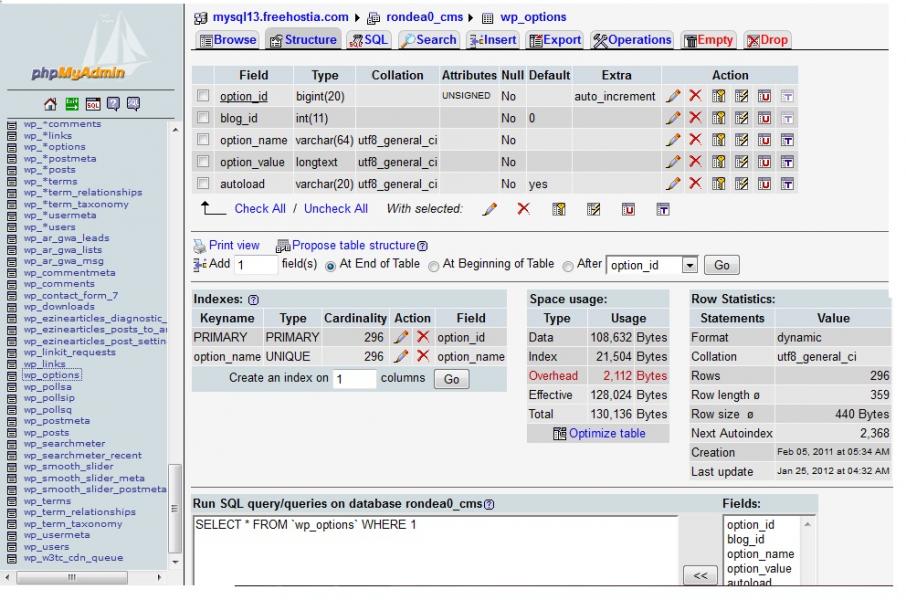
Task: Click the Drop table tab
Action: (x=767, y=40)
